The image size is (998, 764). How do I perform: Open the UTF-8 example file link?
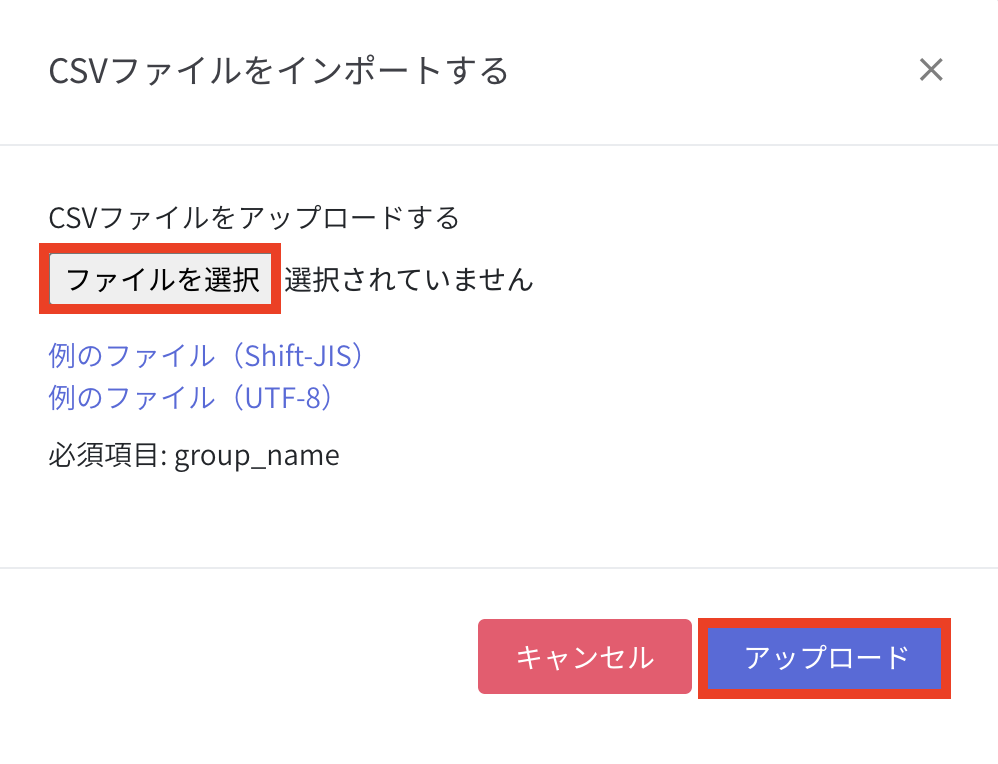point(191,397)
